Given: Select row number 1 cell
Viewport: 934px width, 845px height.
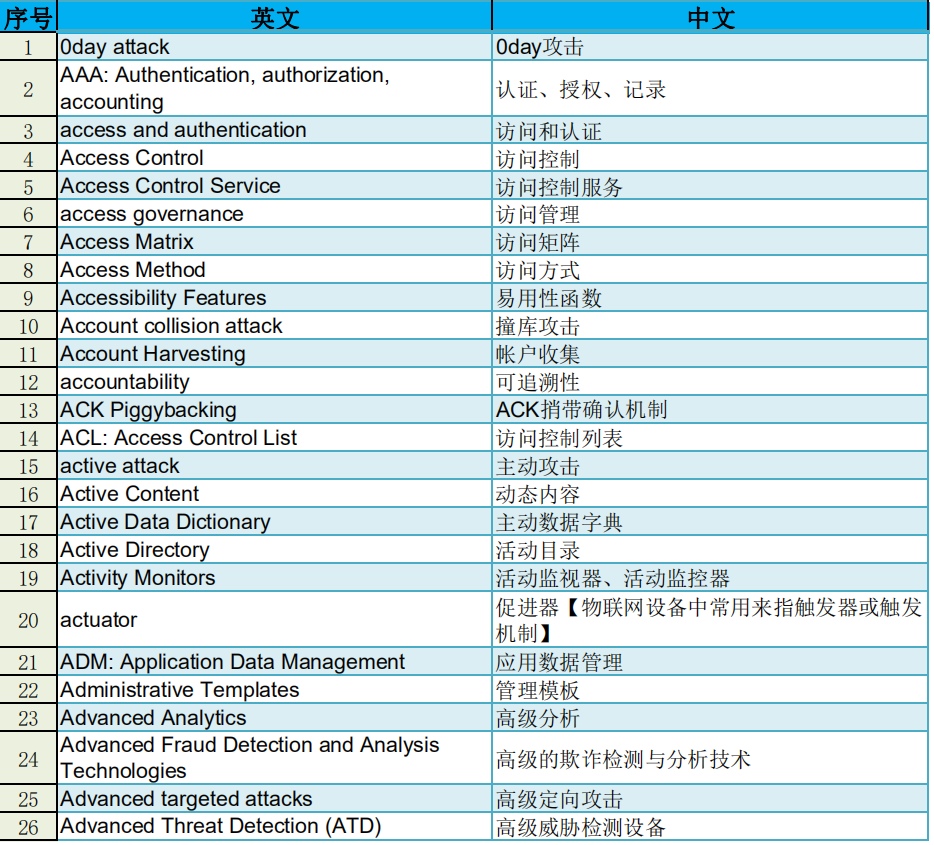Looking at the screenshot, I should pyautogui.click(x=28, y=47).
